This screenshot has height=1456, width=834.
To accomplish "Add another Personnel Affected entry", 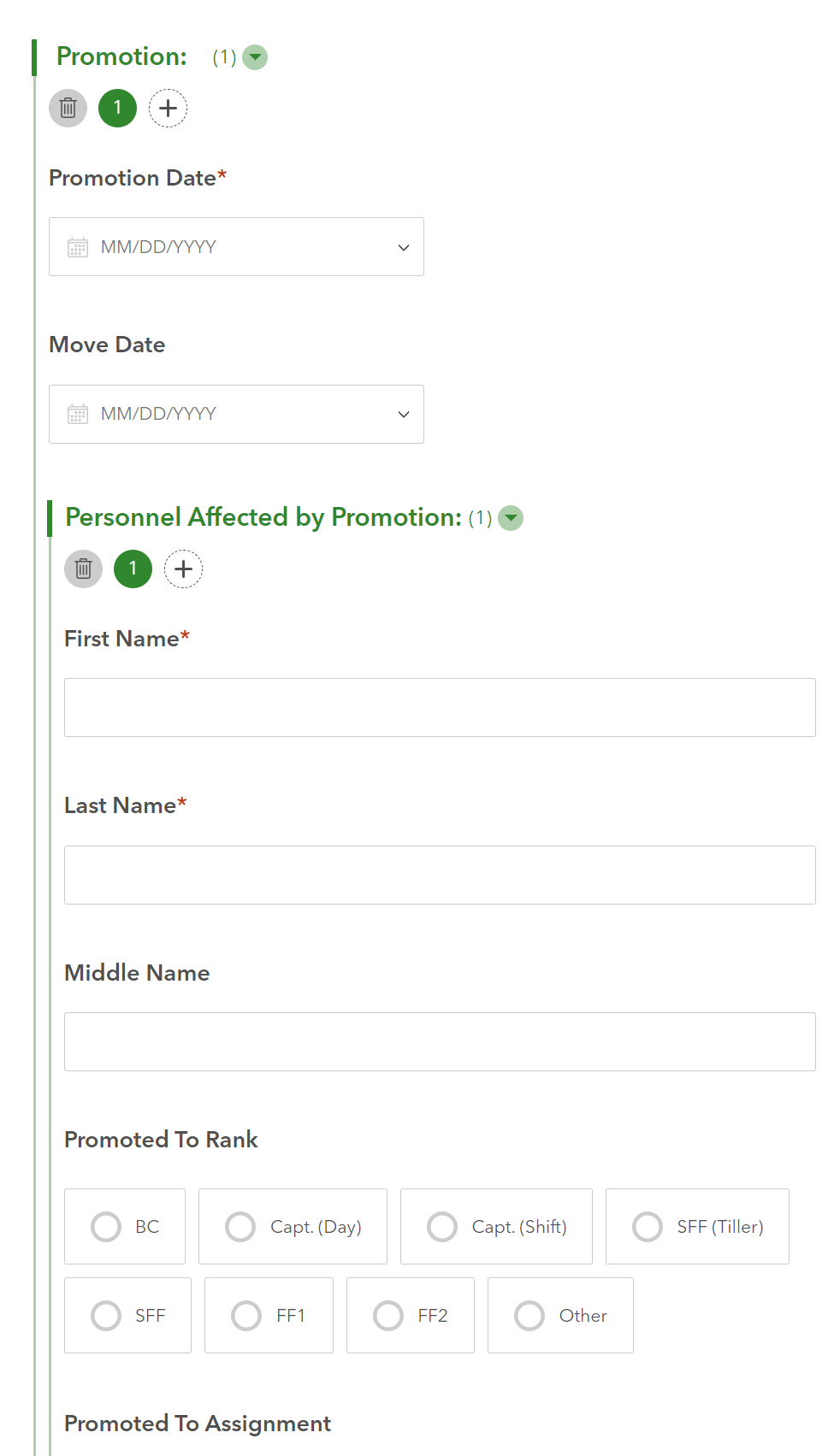I will tap(183, 569).
